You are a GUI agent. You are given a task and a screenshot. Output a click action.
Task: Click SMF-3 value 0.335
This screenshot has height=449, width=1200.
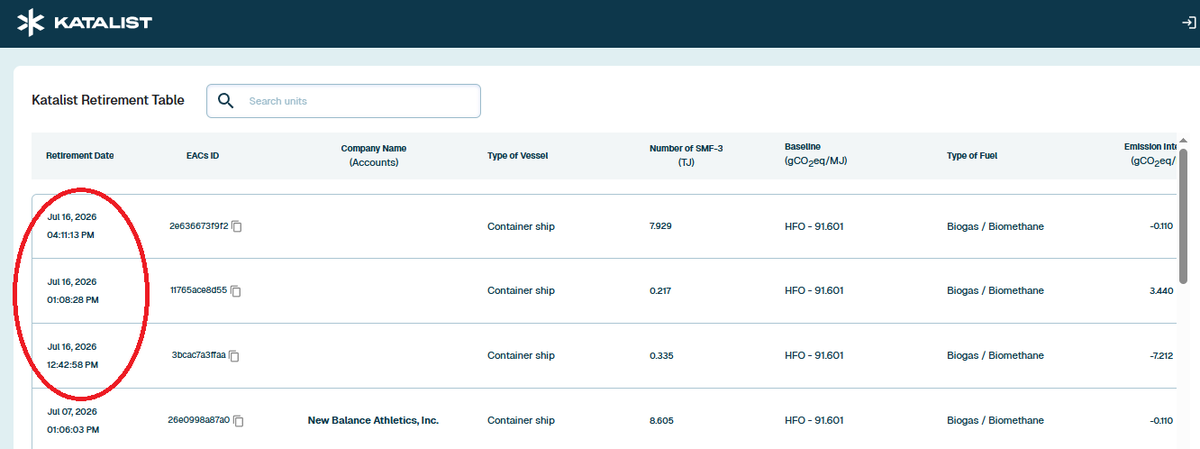coord(660,355)
